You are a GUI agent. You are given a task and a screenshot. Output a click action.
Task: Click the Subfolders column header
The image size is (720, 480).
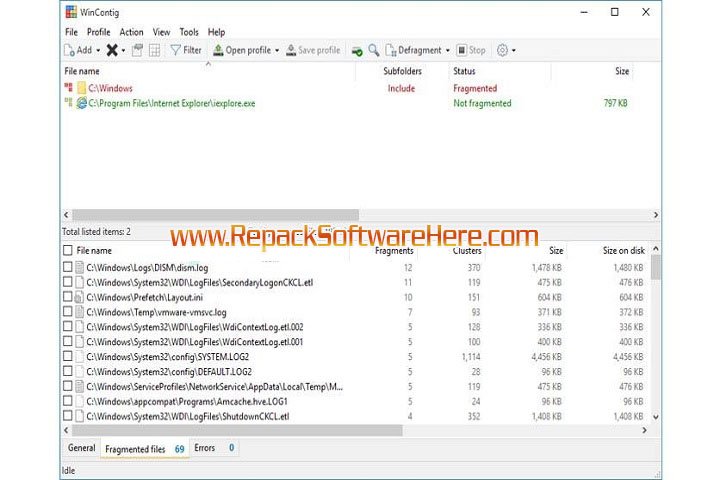click(x=402, y=71)
